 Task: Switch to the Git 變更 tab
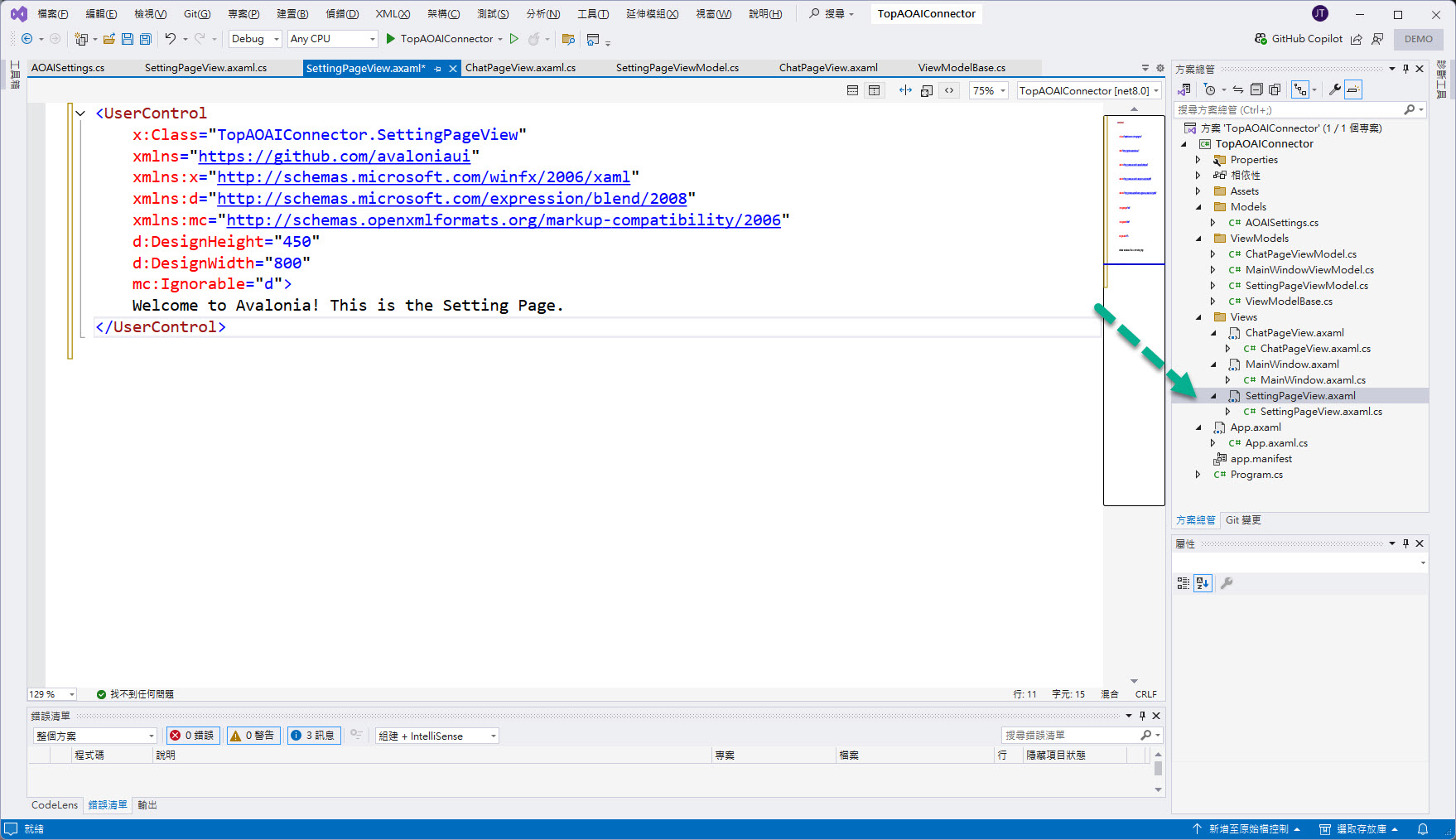coord(1243,520)
